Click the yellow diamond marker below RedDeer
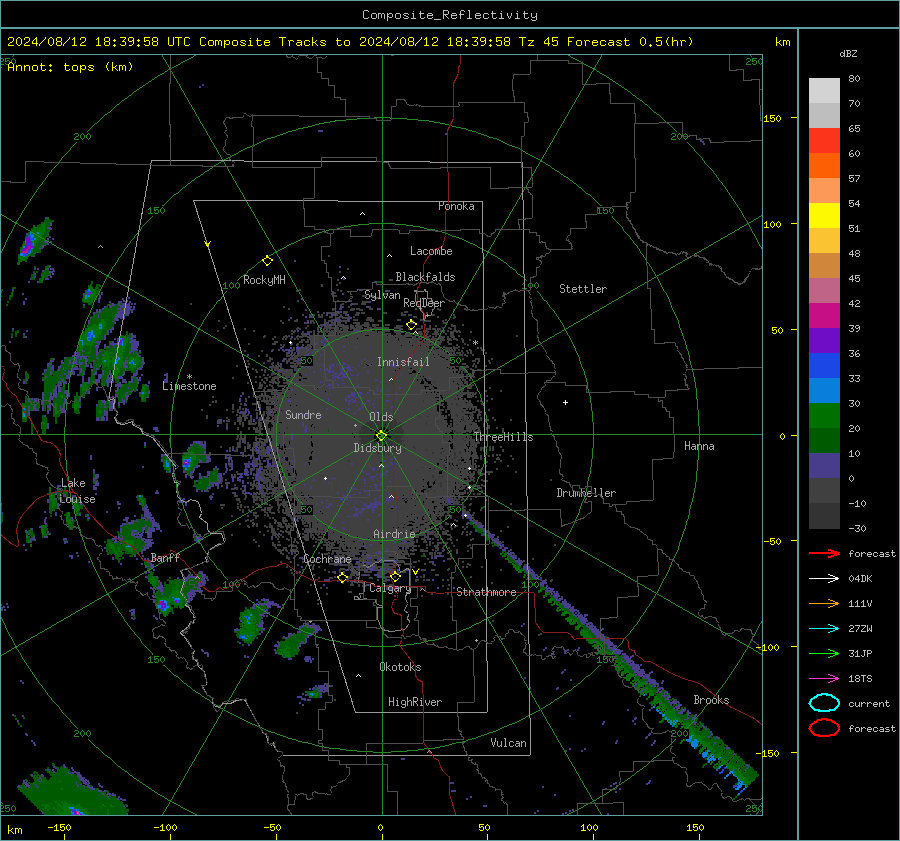This screenshot has height=841, width=900. point(411,325)
